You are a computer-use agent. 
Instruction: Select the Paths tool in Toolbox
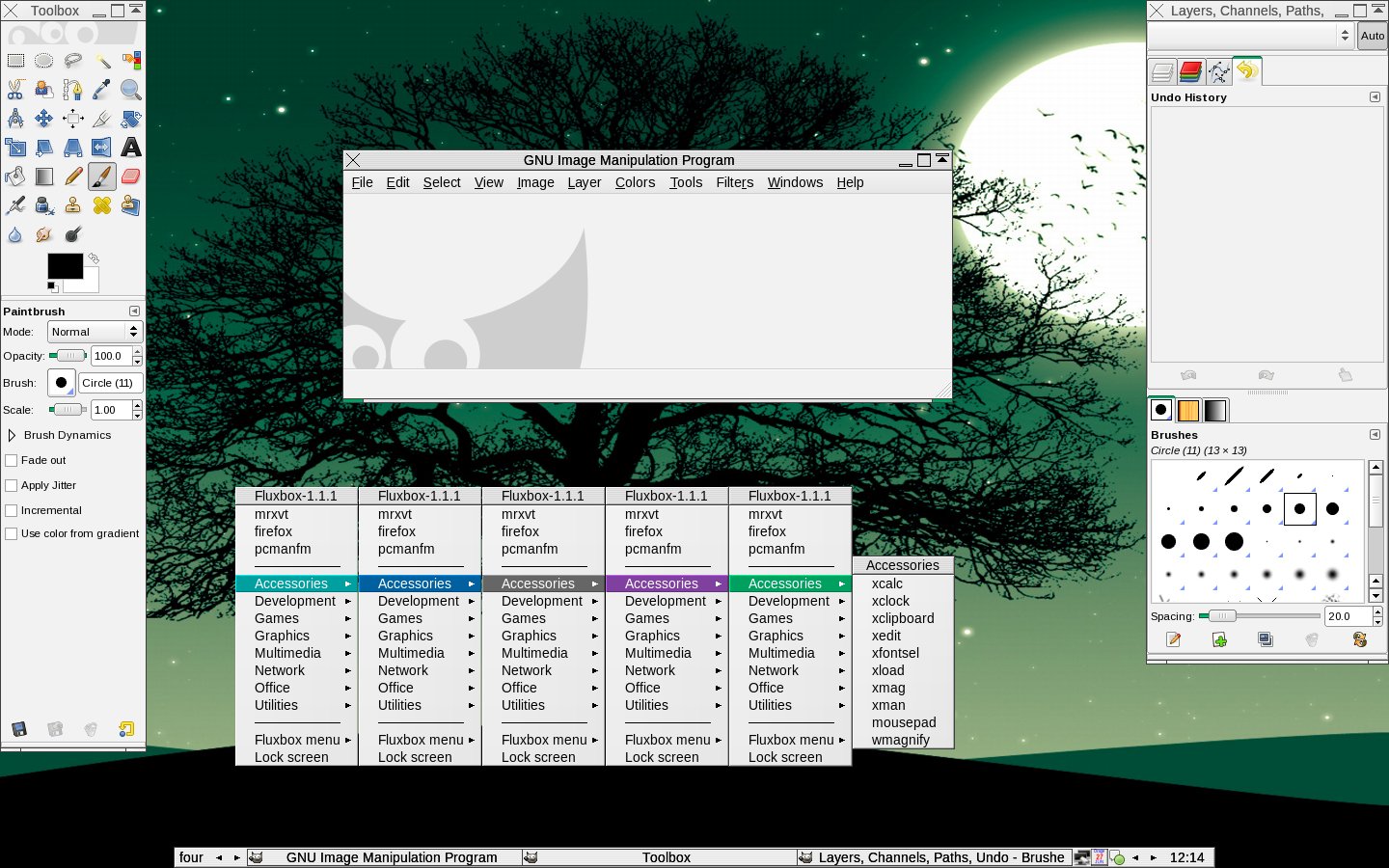[73, 90]
